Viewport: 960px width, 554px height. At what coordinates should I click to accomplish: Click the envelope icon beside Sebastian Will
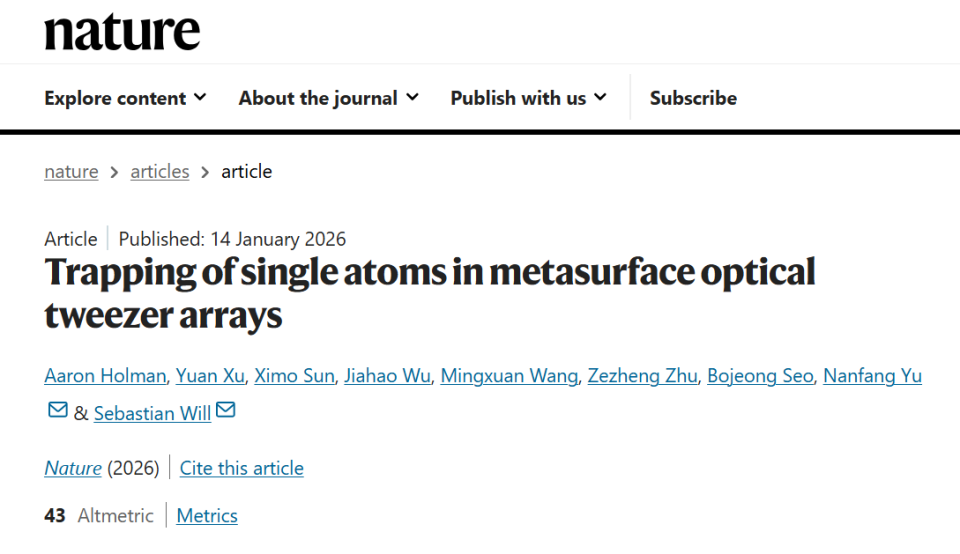(226, 410)
